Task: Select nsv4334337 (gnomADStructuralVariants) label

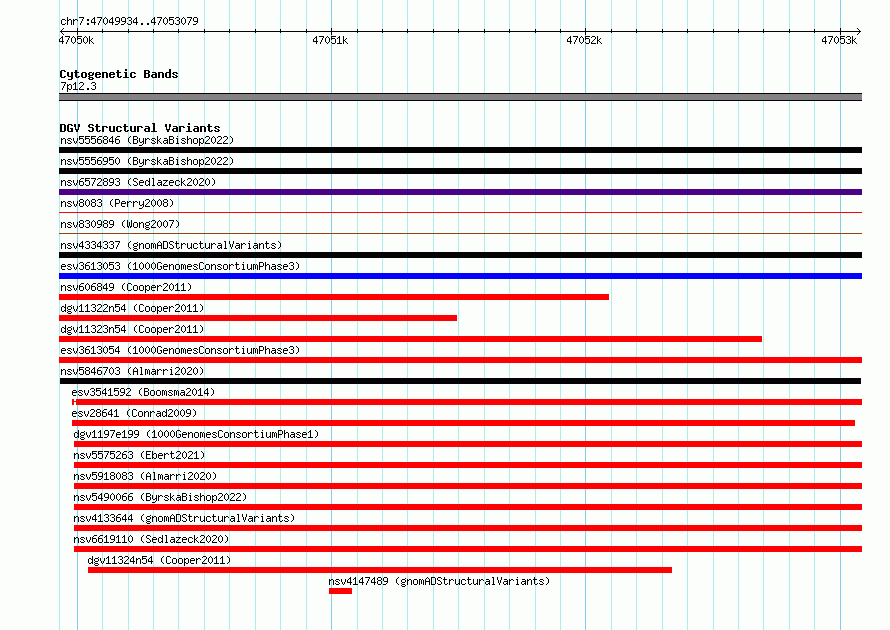Action: click(171, 245)
